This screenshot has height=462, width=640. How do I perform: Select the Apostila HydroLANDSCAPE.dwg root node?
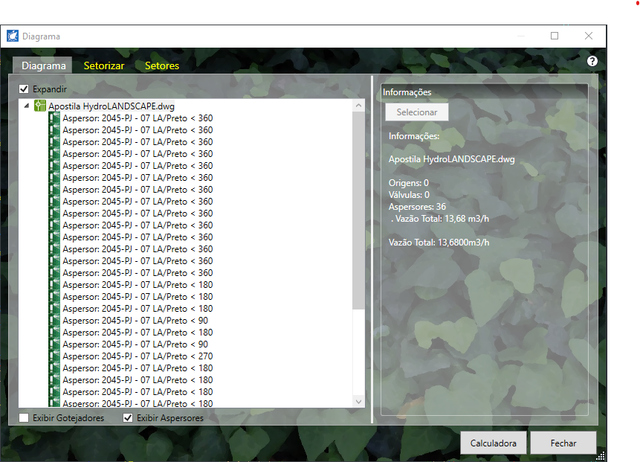click(x=112, y=105)
